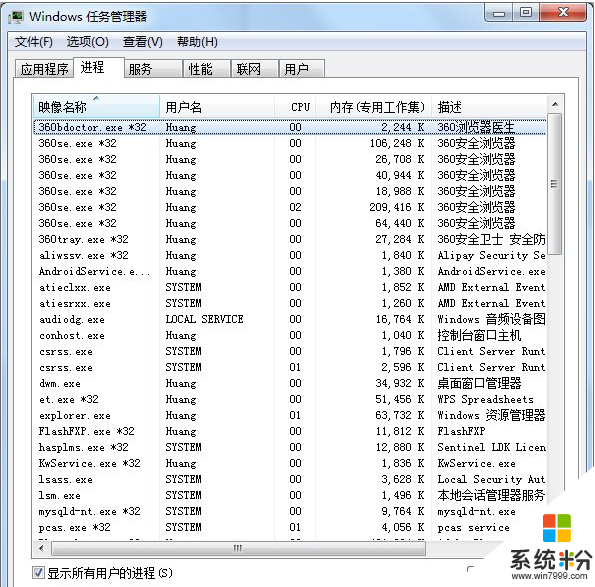Select 360se.exe row using 26,708 K

tap(290, 159)
